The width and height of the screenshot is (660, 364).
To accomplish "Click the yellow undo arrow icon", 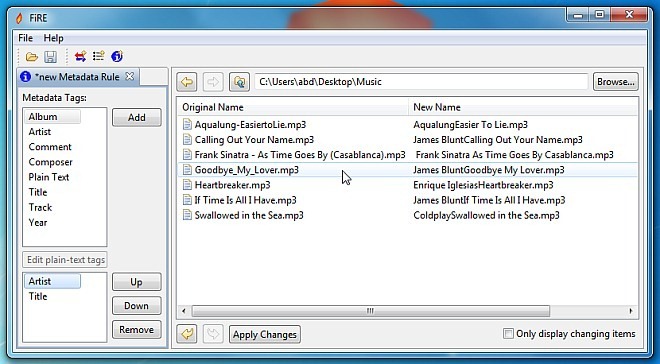I will (x=186, y=334).
